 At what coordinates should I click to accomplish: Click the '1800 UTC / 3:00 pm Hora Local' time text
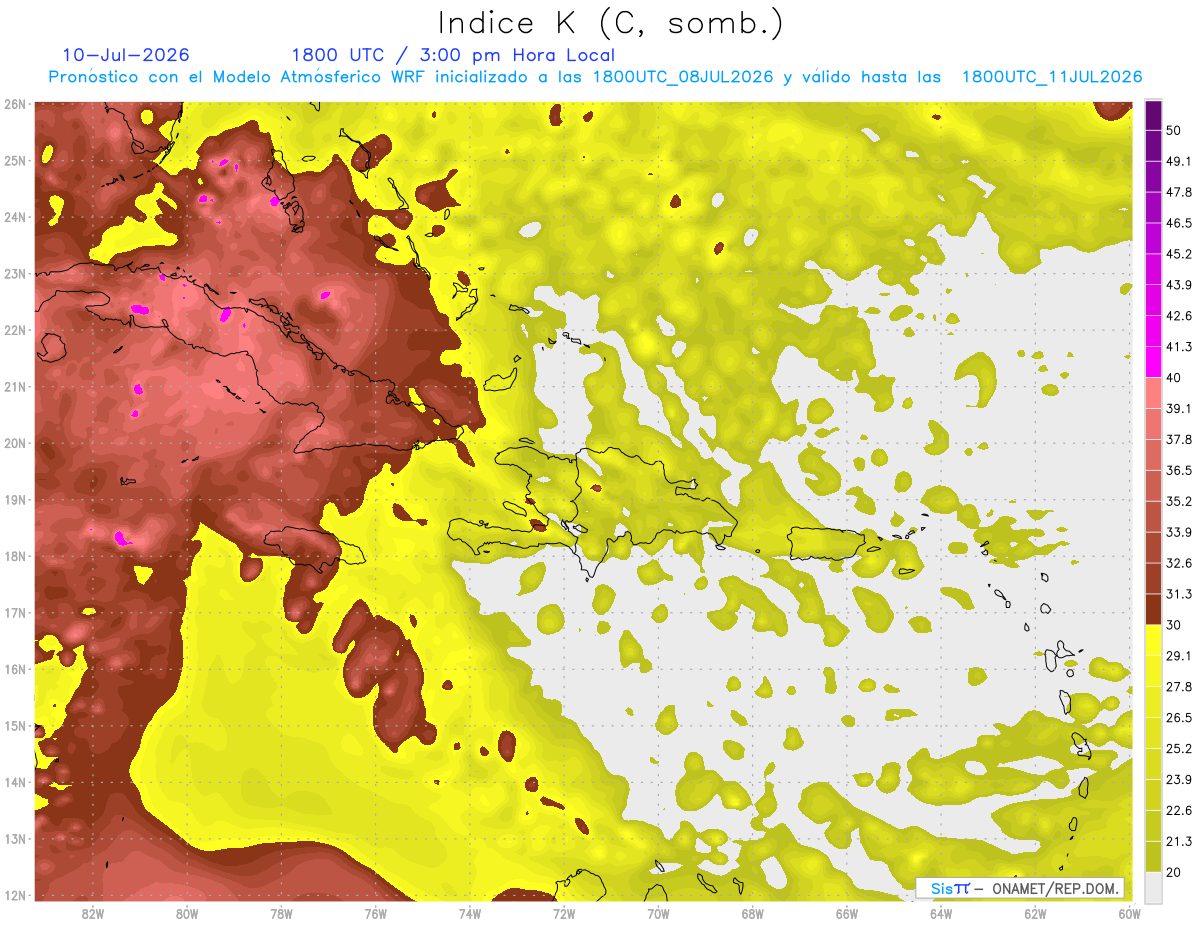[x=453, y=55]
